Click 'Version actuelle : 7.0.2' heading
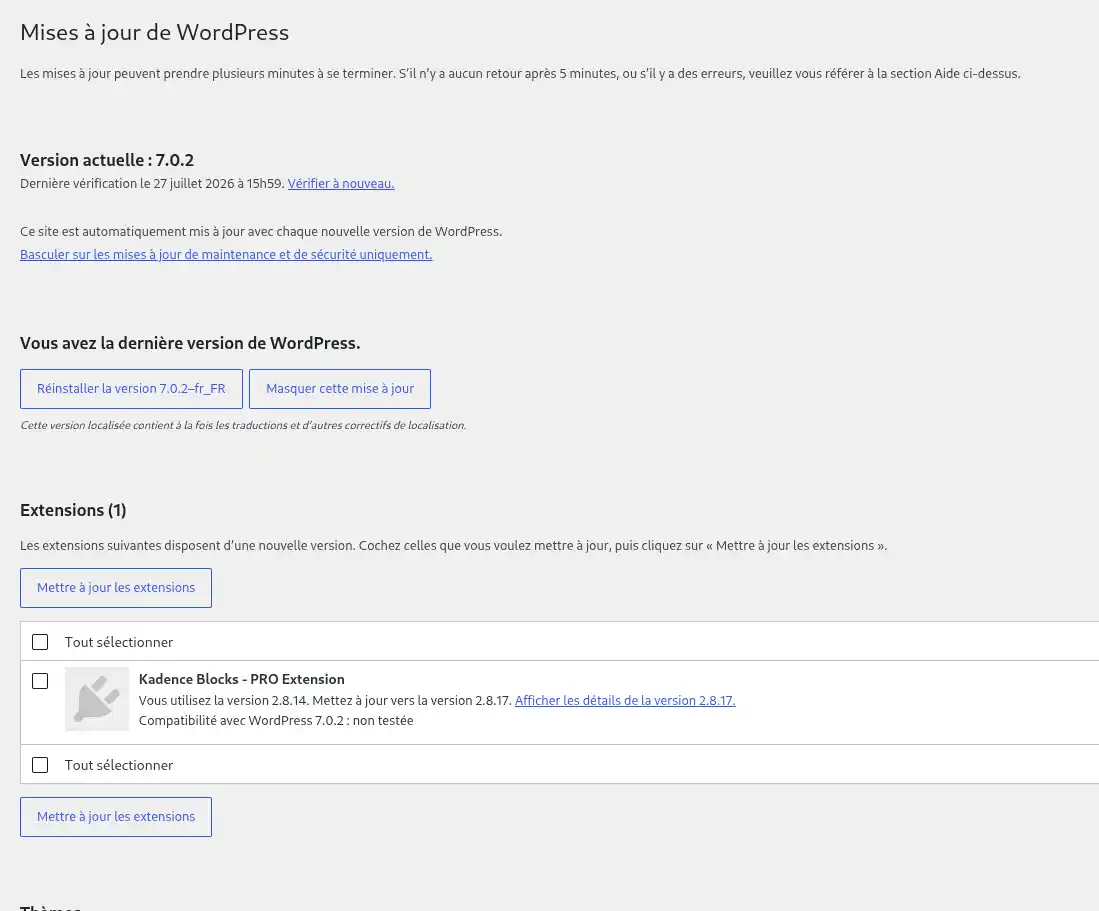 107,160
